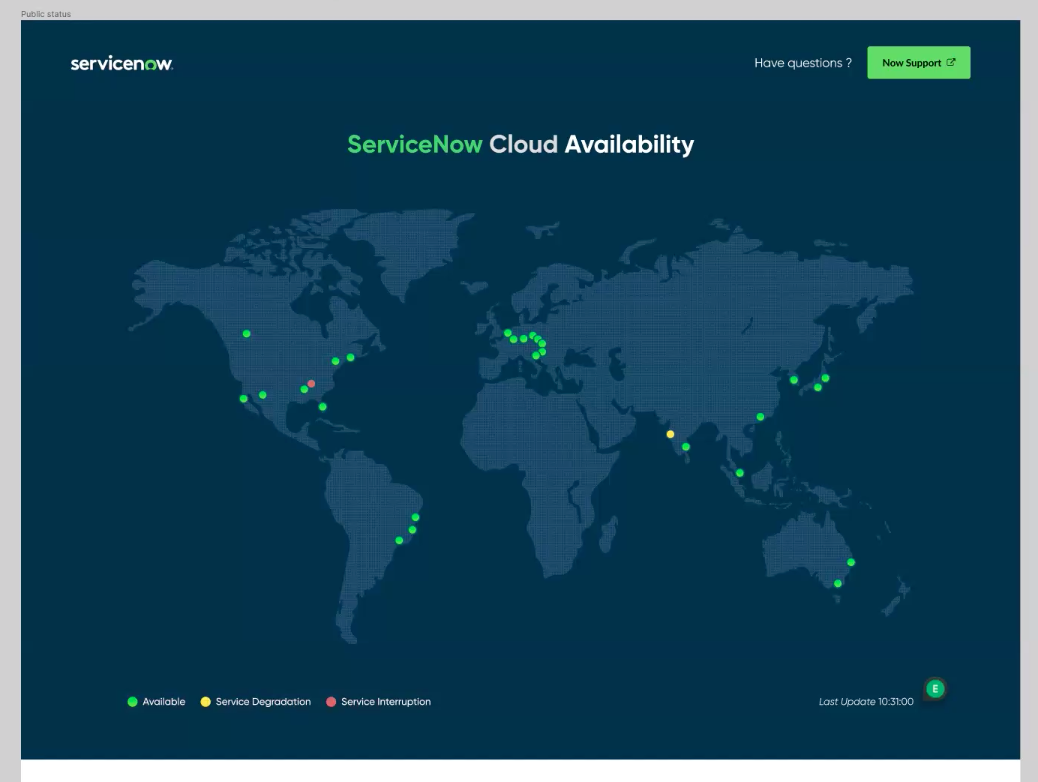Screen dimensions: 1038x782
Task: Click the "ServiceNow Cloud Availability" heading
Action: (520, 144)
